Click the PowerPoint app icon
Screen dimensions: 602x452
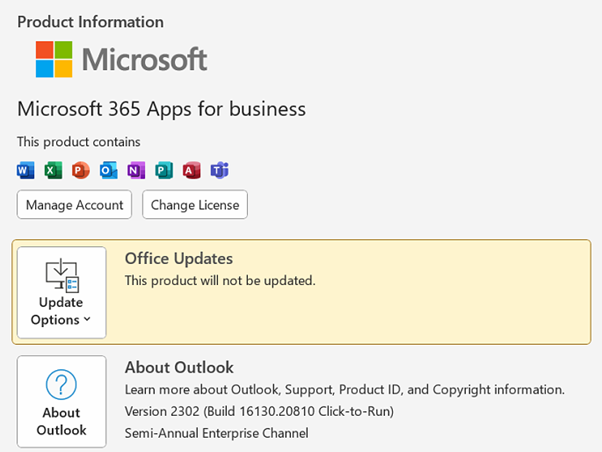pos(81,170)
